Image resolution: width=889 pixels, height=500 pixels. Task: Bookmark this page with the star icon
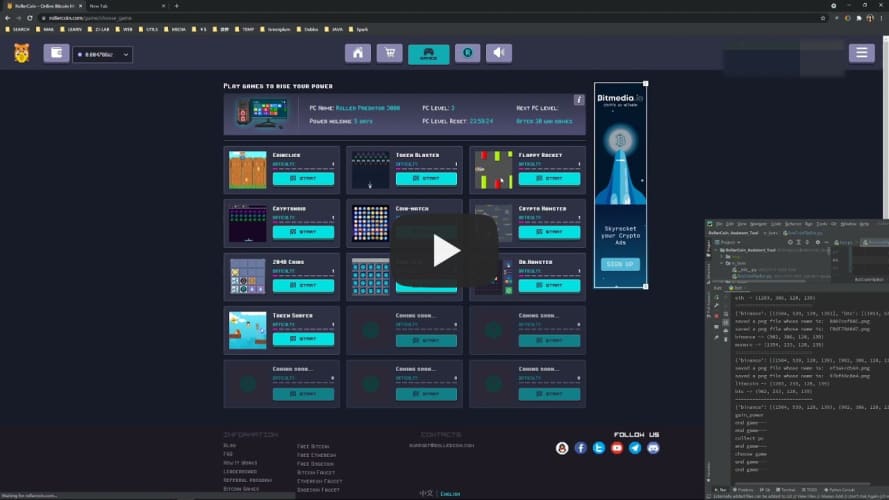click(x=823, y=18)
